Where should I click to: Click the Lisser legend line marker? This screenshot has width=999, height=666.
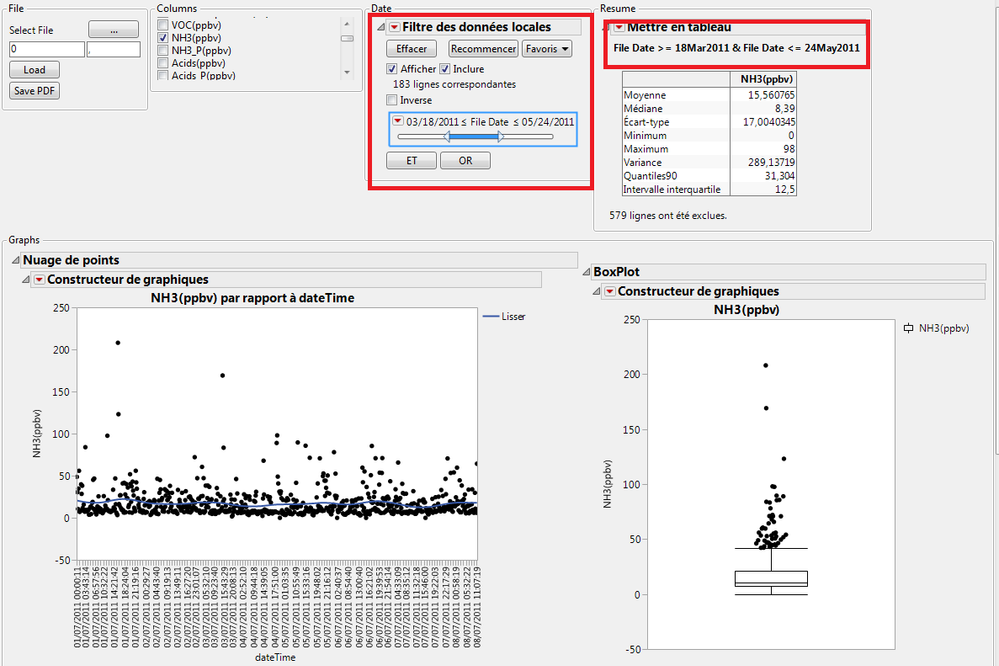click(x=491, y=316)
